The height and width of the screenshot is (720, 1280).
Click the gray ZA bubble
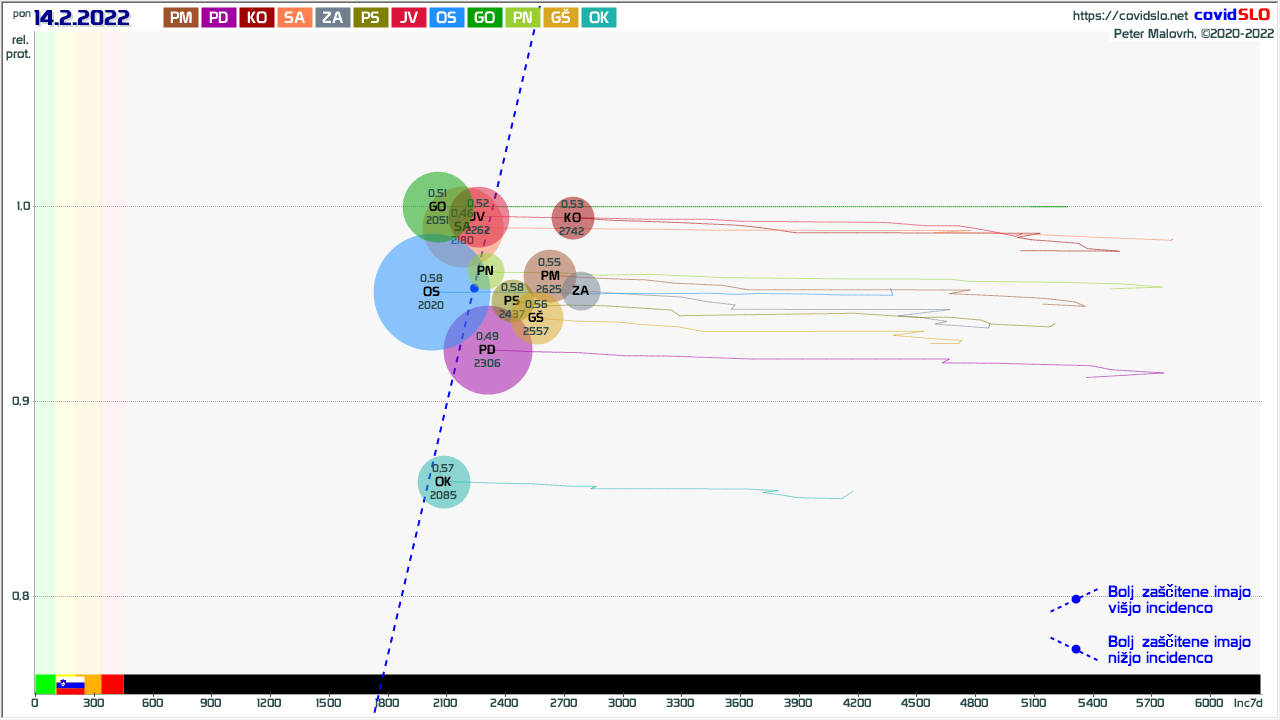pos(581,291)
